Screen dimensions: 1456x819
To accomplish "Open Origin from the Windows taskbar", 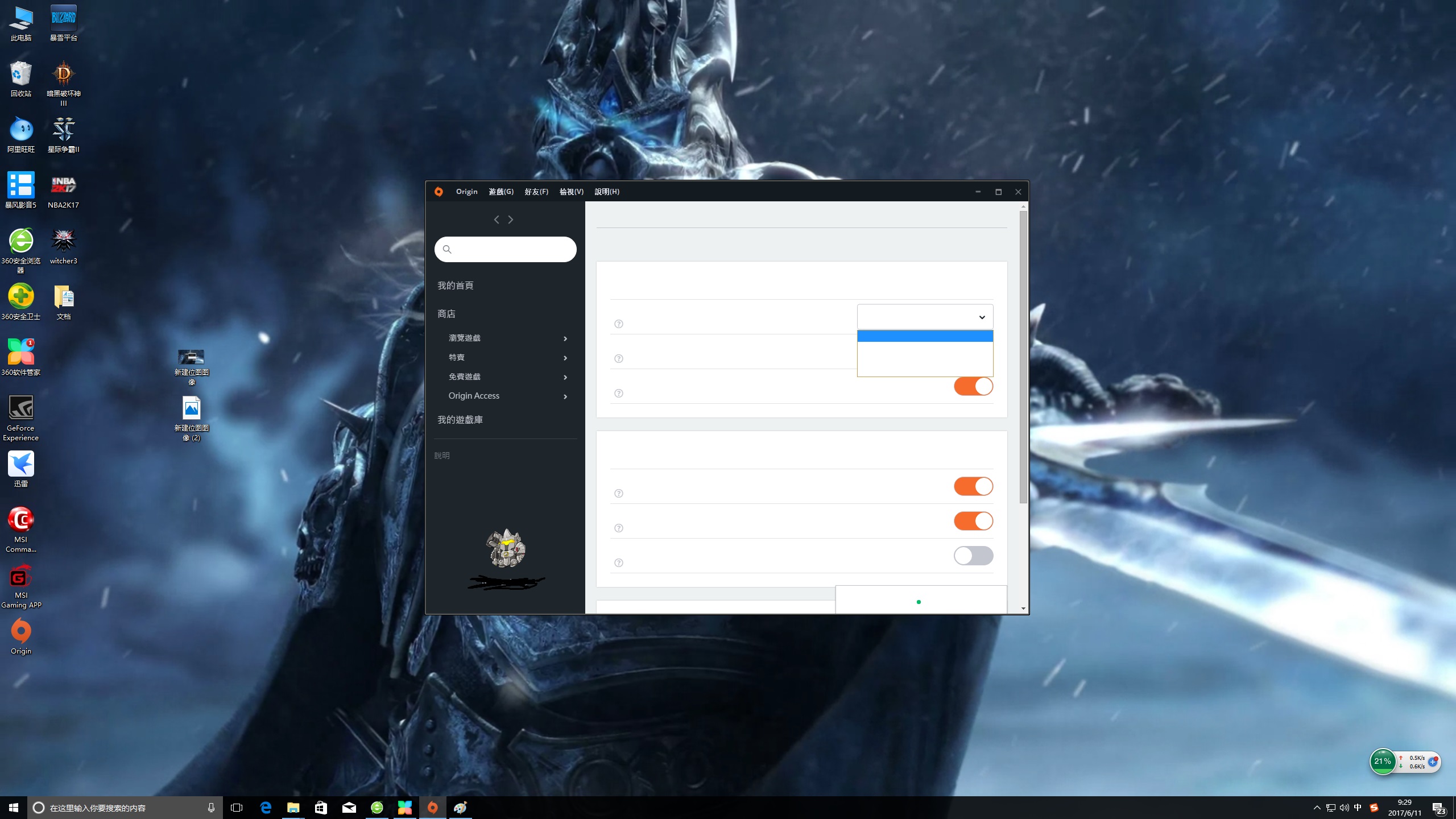I will (x=433, y=808).
